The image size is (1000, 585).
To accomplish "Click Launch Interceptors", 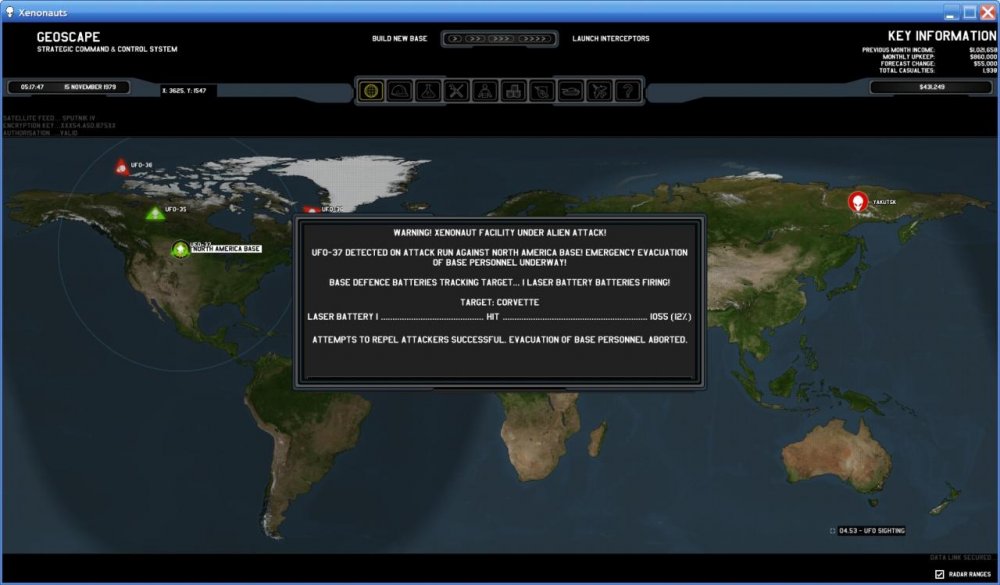I will coord(611,39).
